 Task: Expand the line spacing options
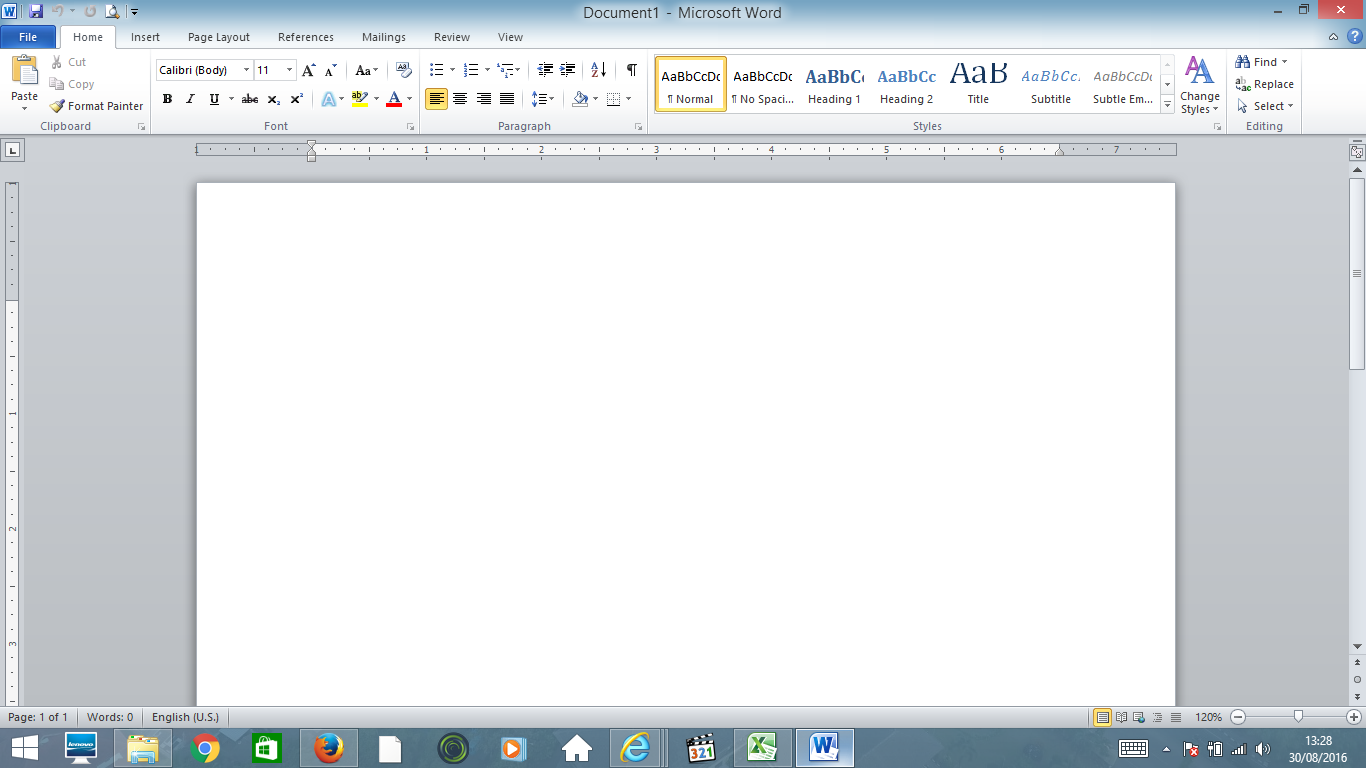point(552,99)
